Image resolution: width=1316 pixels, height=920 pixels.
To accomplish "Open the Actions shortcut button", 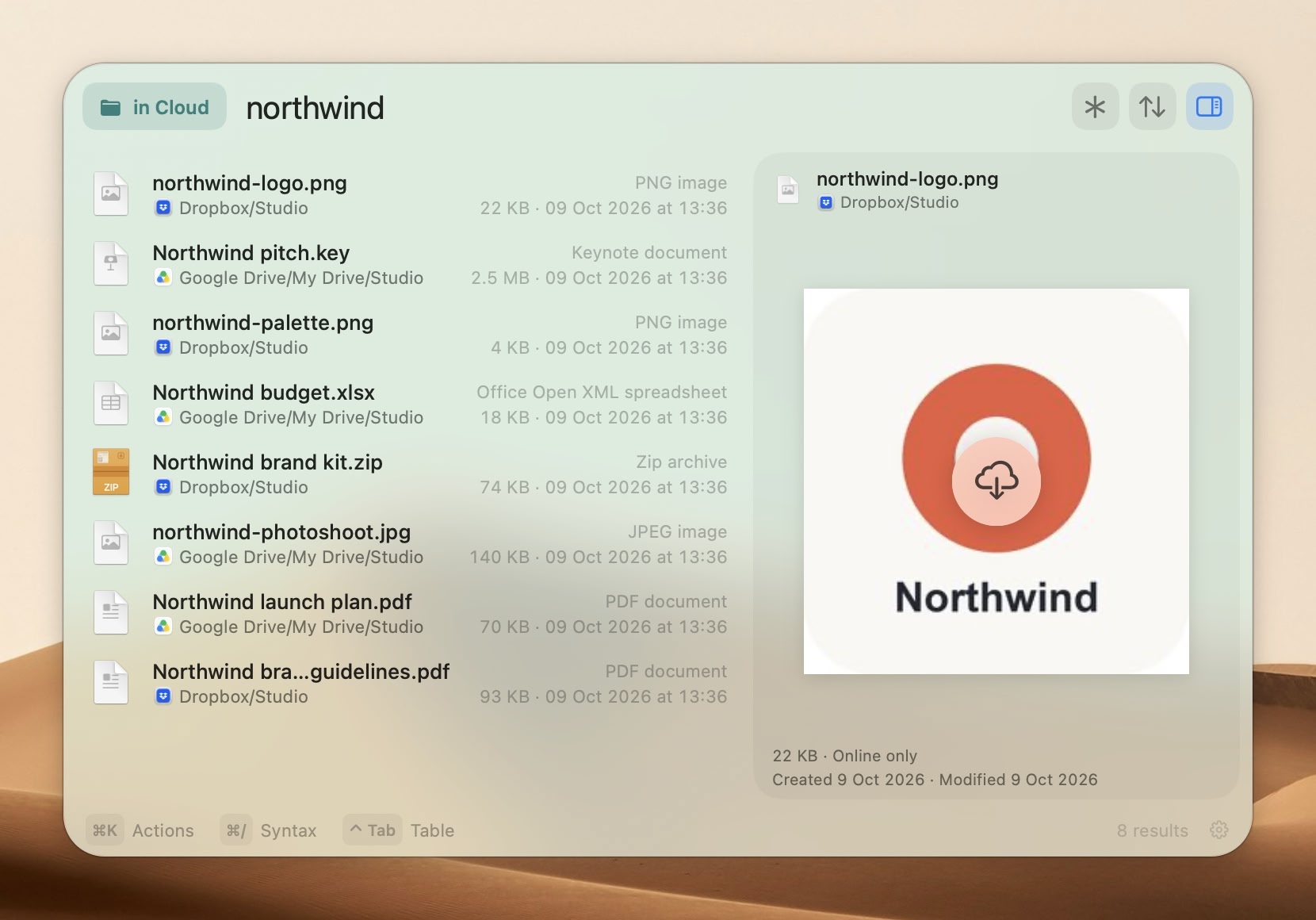I will (140, 830).
